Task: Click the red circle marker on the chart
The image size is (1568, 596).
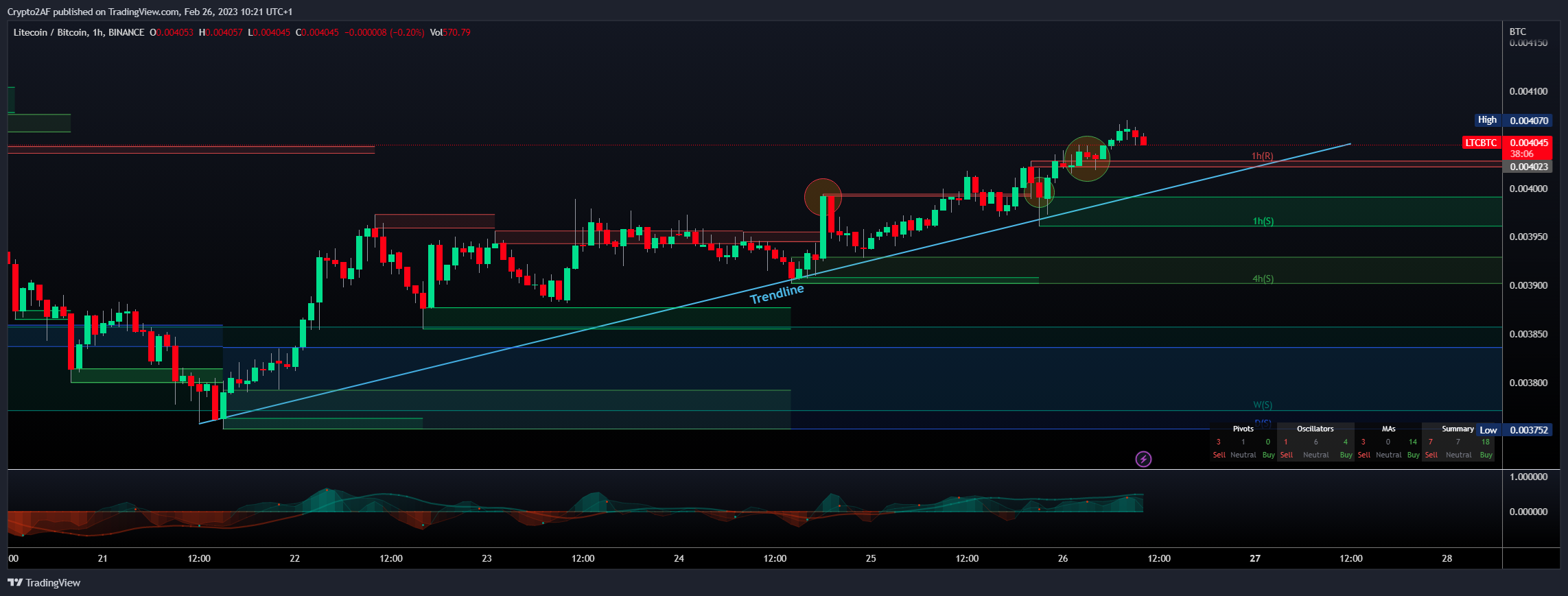Action: pos(823,198)
